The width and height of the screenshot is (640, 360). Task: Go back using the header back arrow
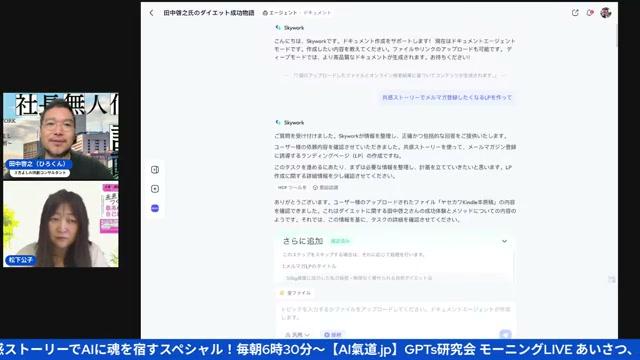151,13
